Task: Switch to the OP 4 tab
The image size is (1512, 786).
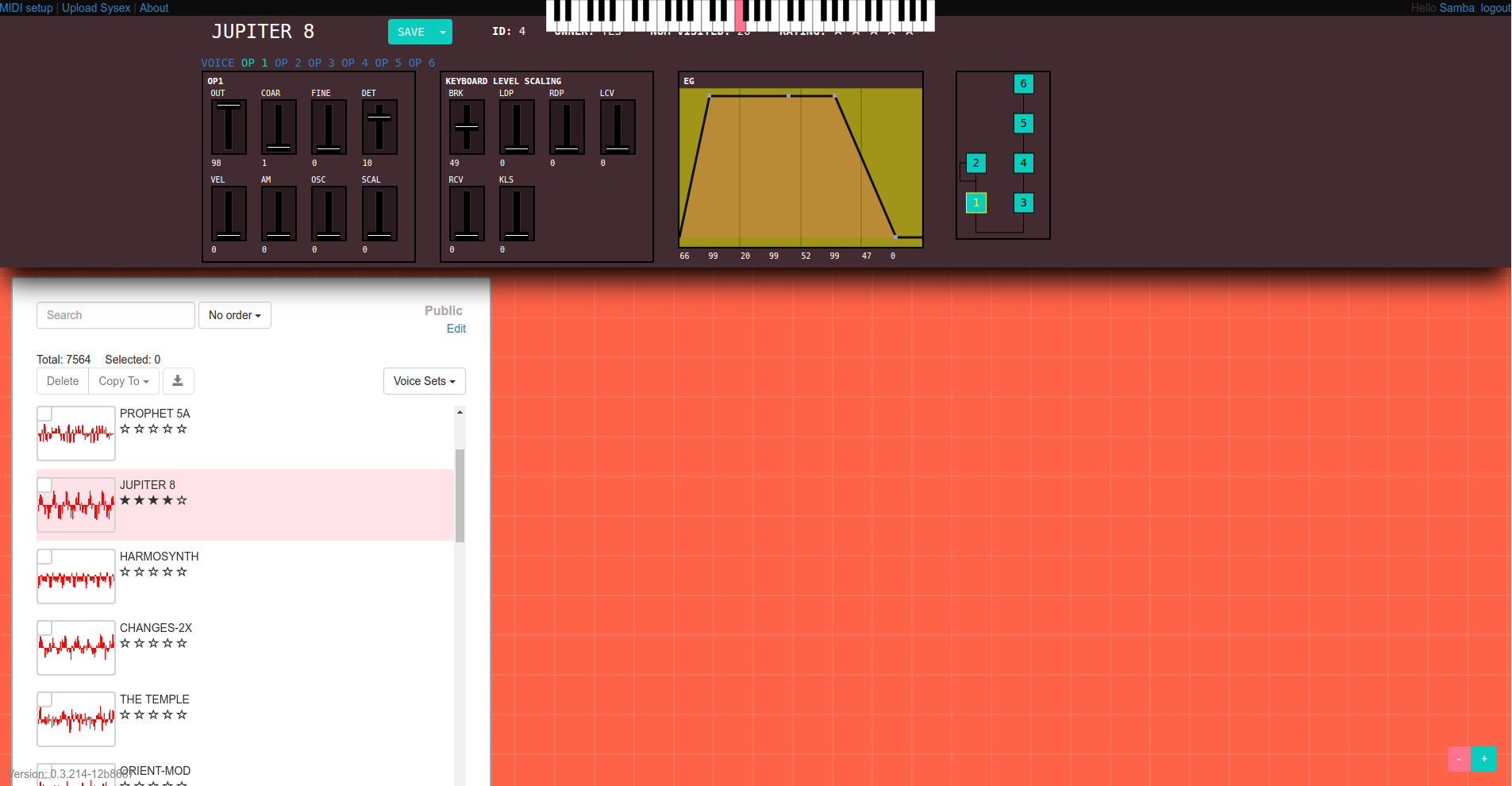Action: click(355, 63)
